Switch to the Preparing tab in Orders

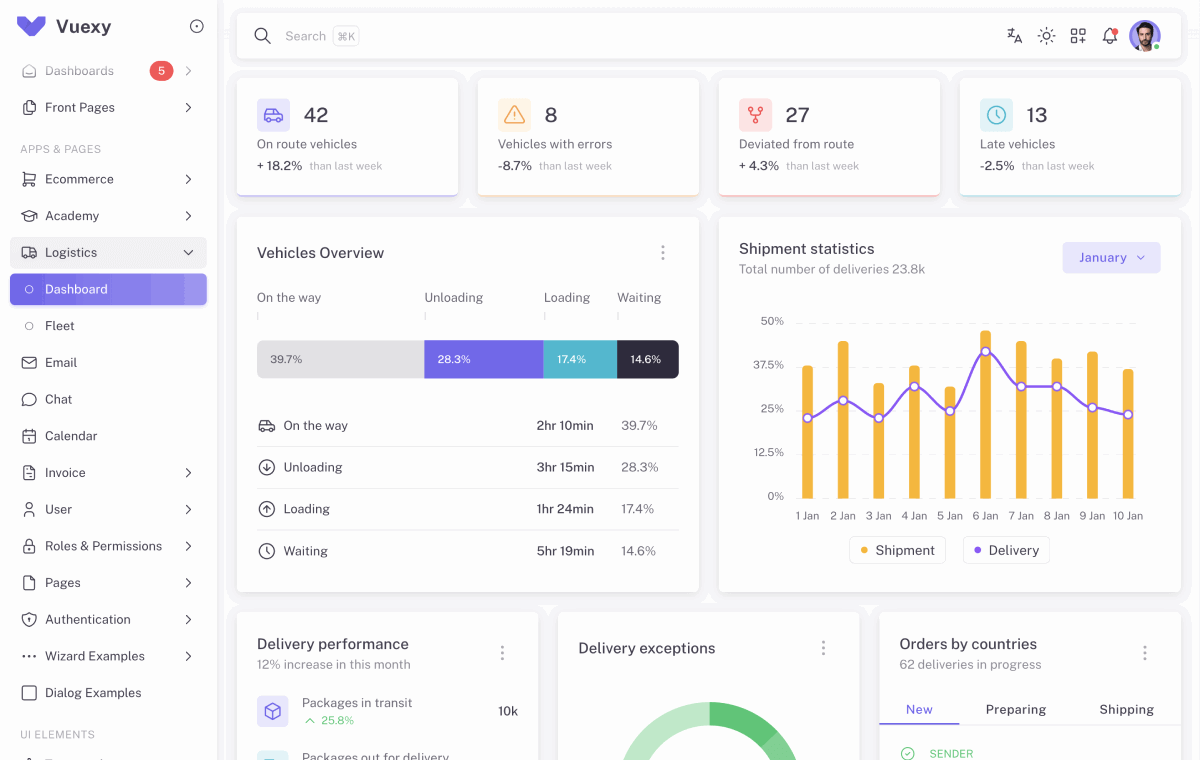pos(1015,709)
